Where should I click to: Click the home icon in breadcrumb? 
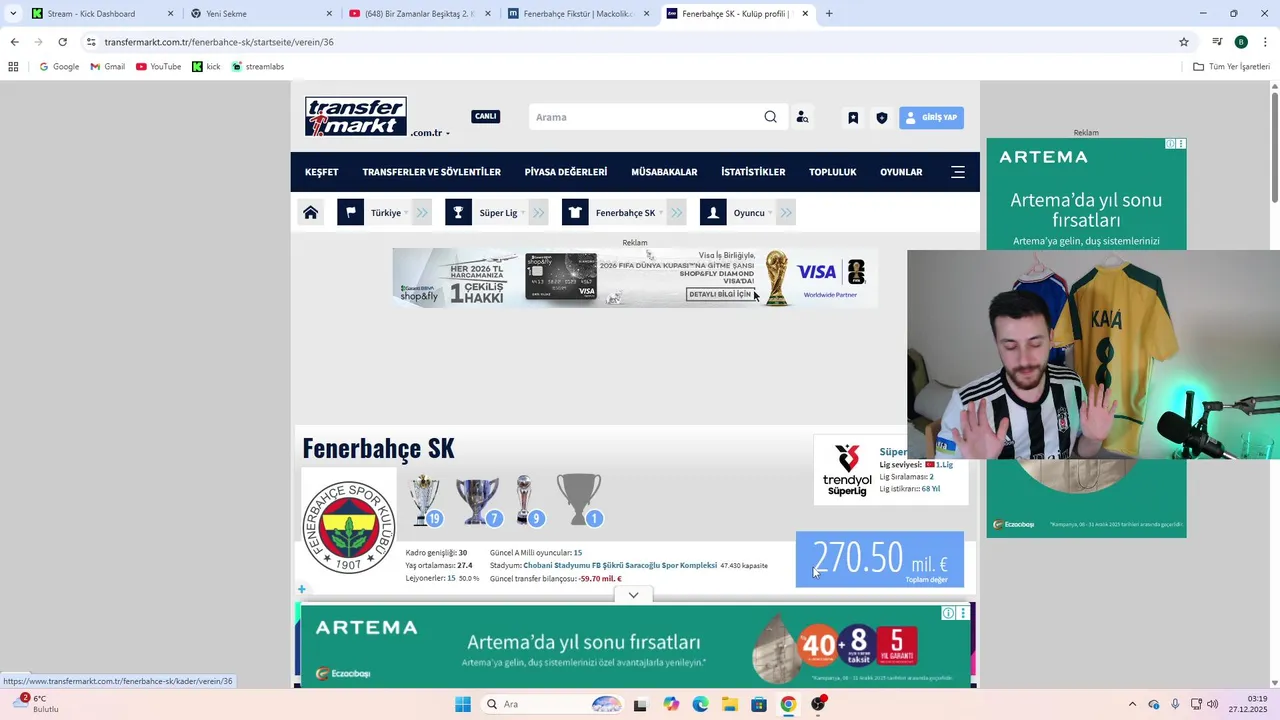coord(310,212)
